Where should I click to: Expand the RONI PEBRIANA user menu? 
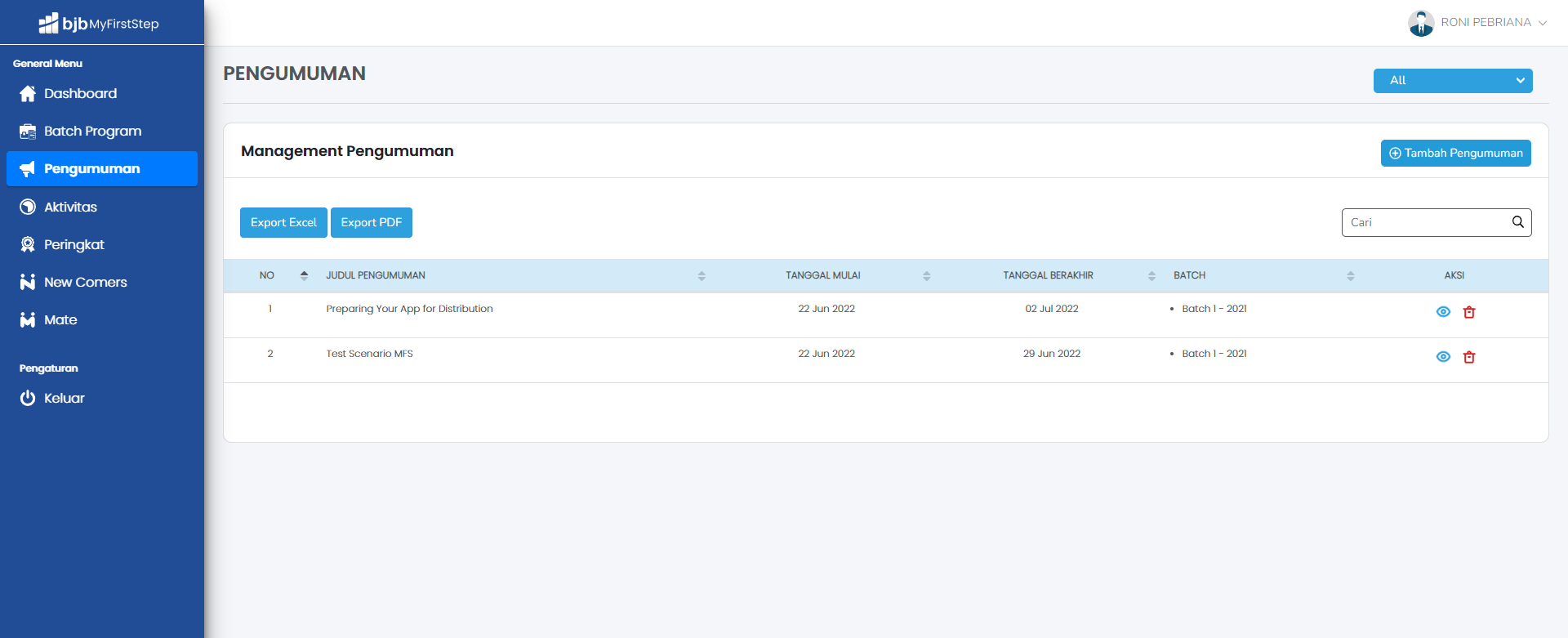(1477, 23)
